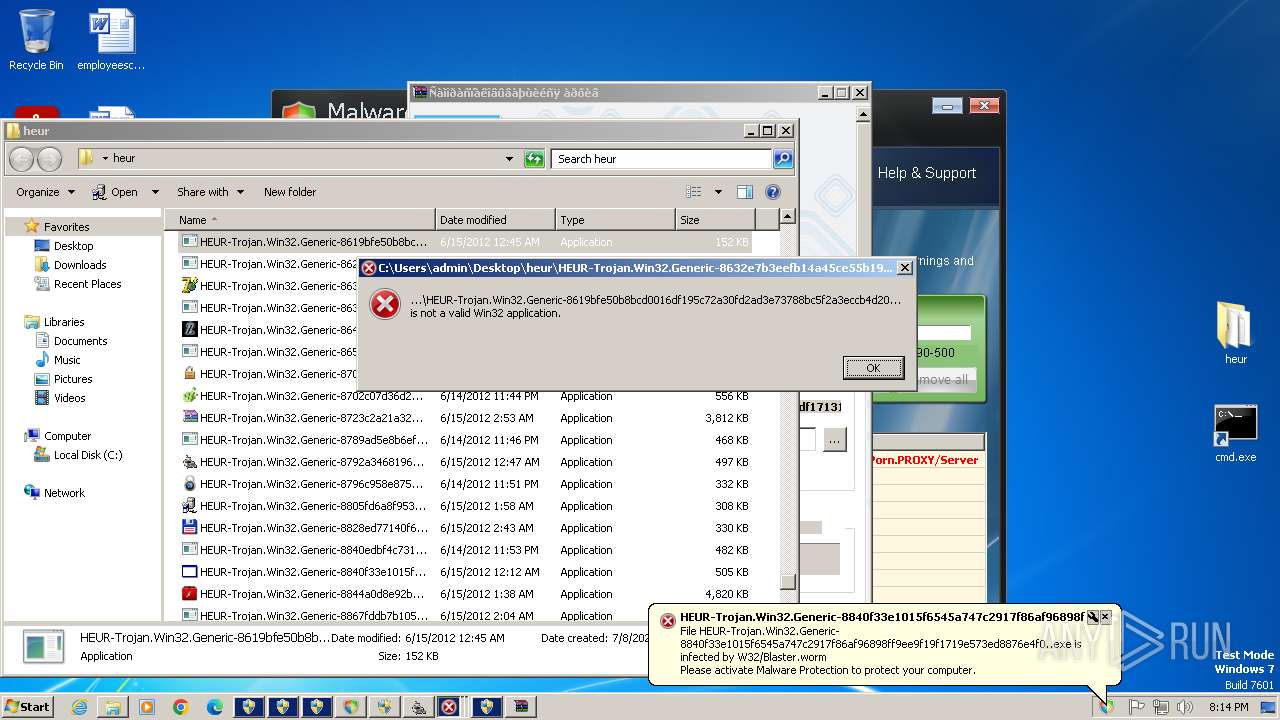Viewport: 1280px width, 720px height.
Task: Click the file list scrollbar up arrow
Action: [788, 217]
